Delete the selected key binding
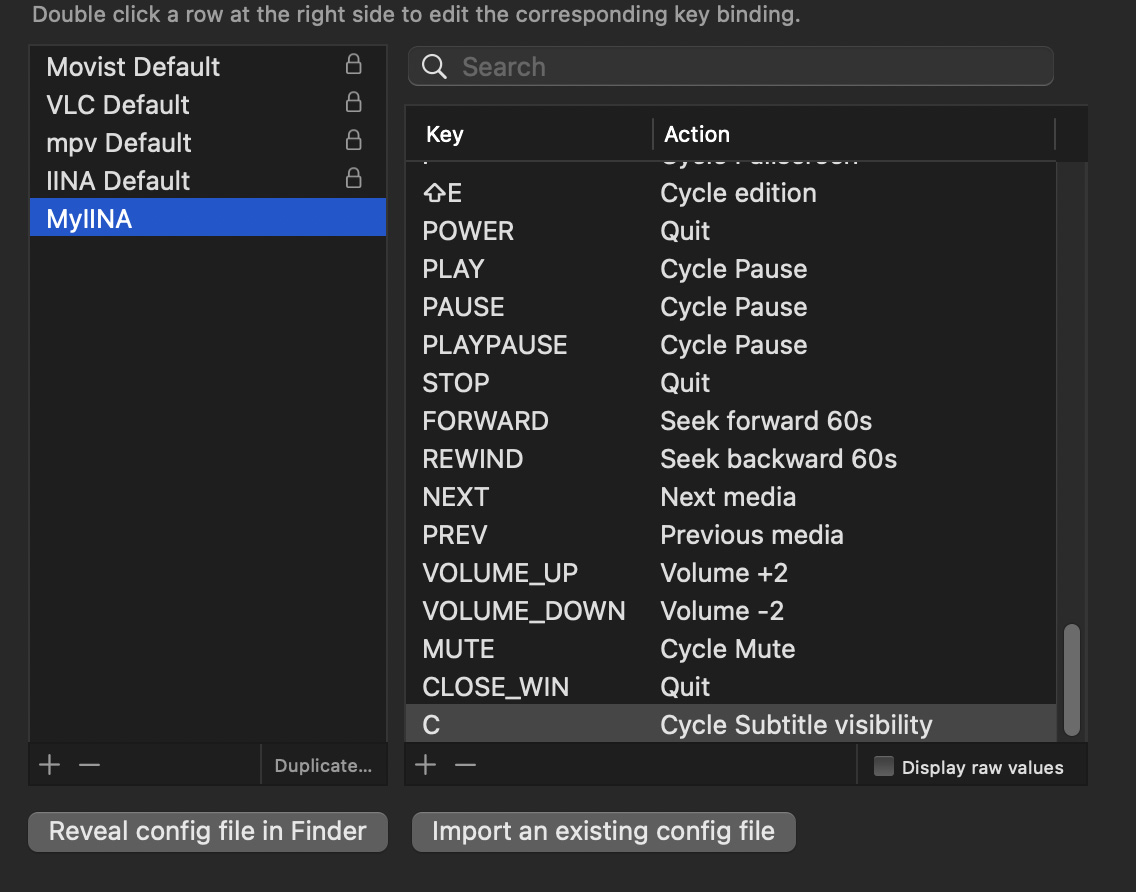 click(x=465, y=766)
